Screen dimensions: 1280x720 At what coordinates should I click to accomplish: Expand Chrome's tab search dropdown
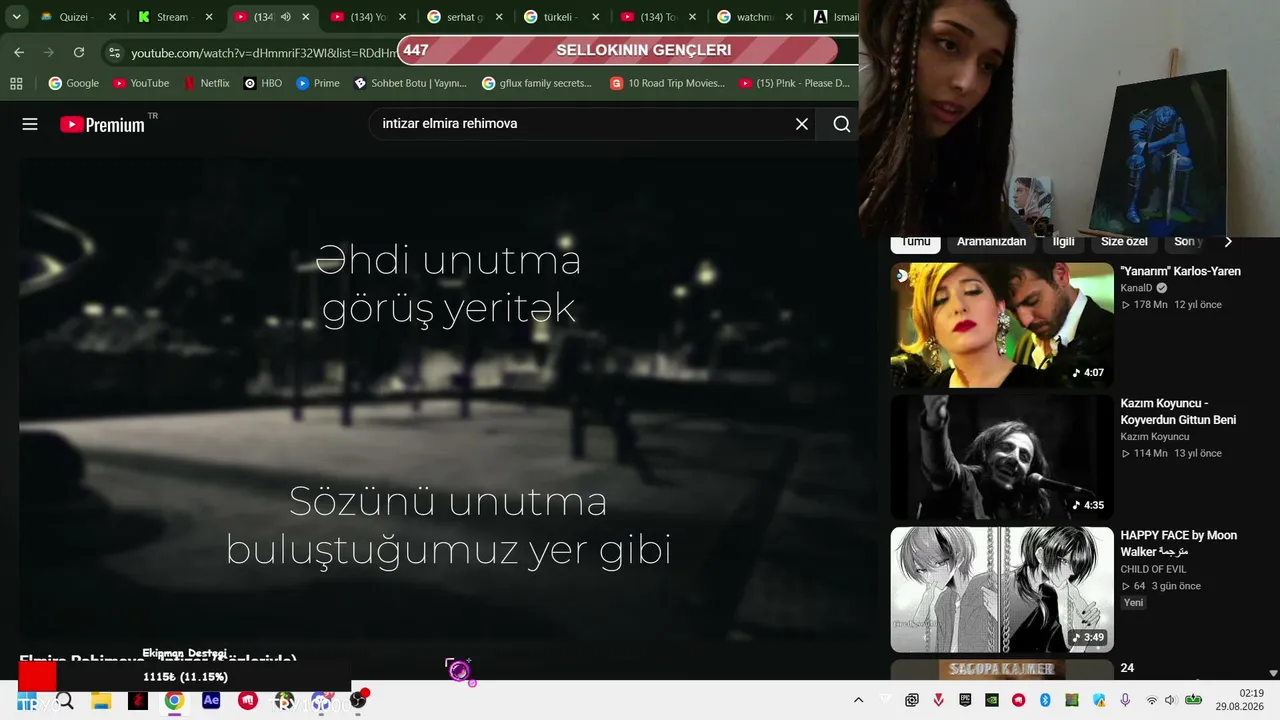(16, 17)
